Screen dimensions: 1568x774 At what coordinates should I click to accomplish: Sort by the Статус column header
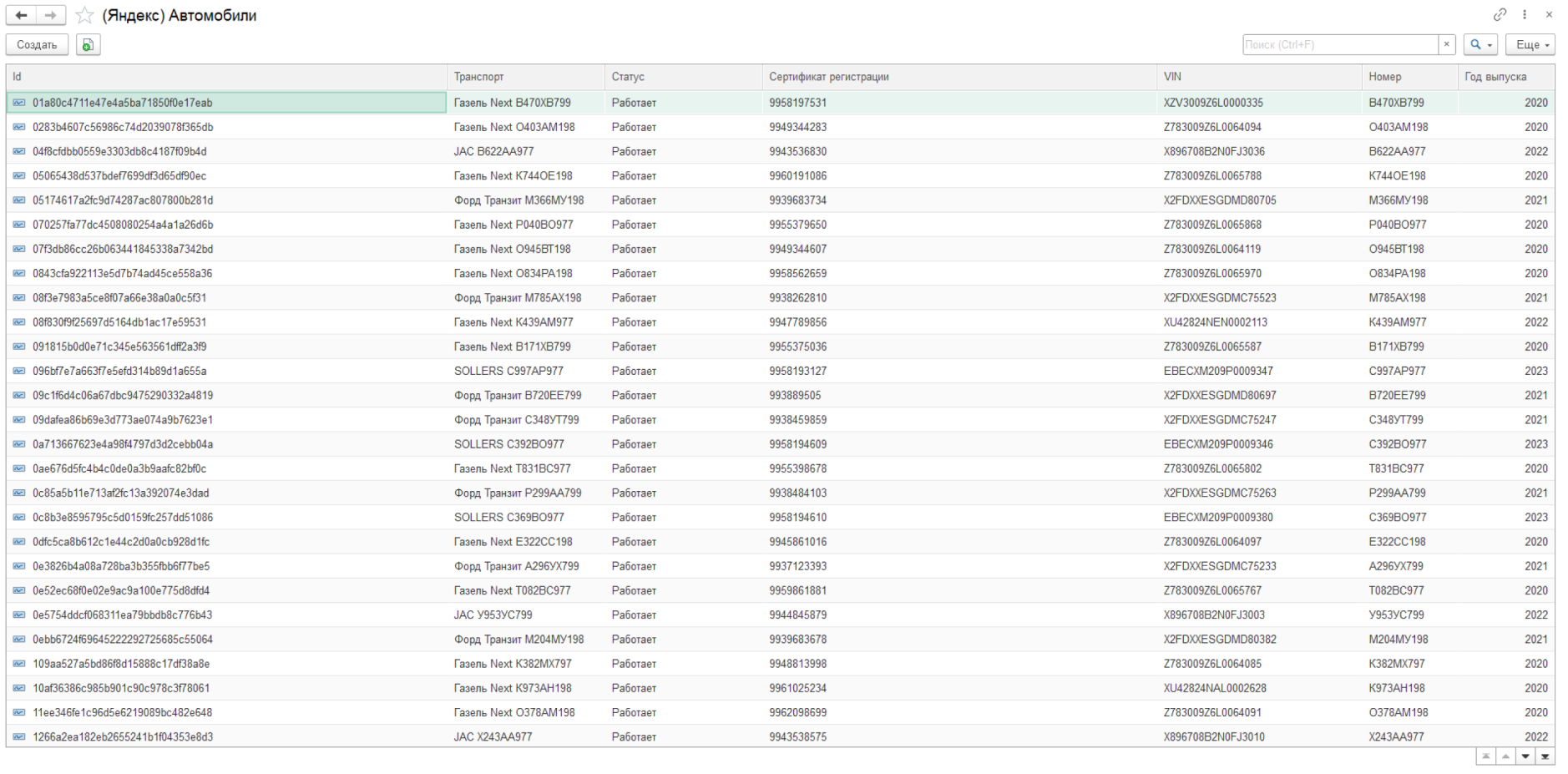coord(684,77)
